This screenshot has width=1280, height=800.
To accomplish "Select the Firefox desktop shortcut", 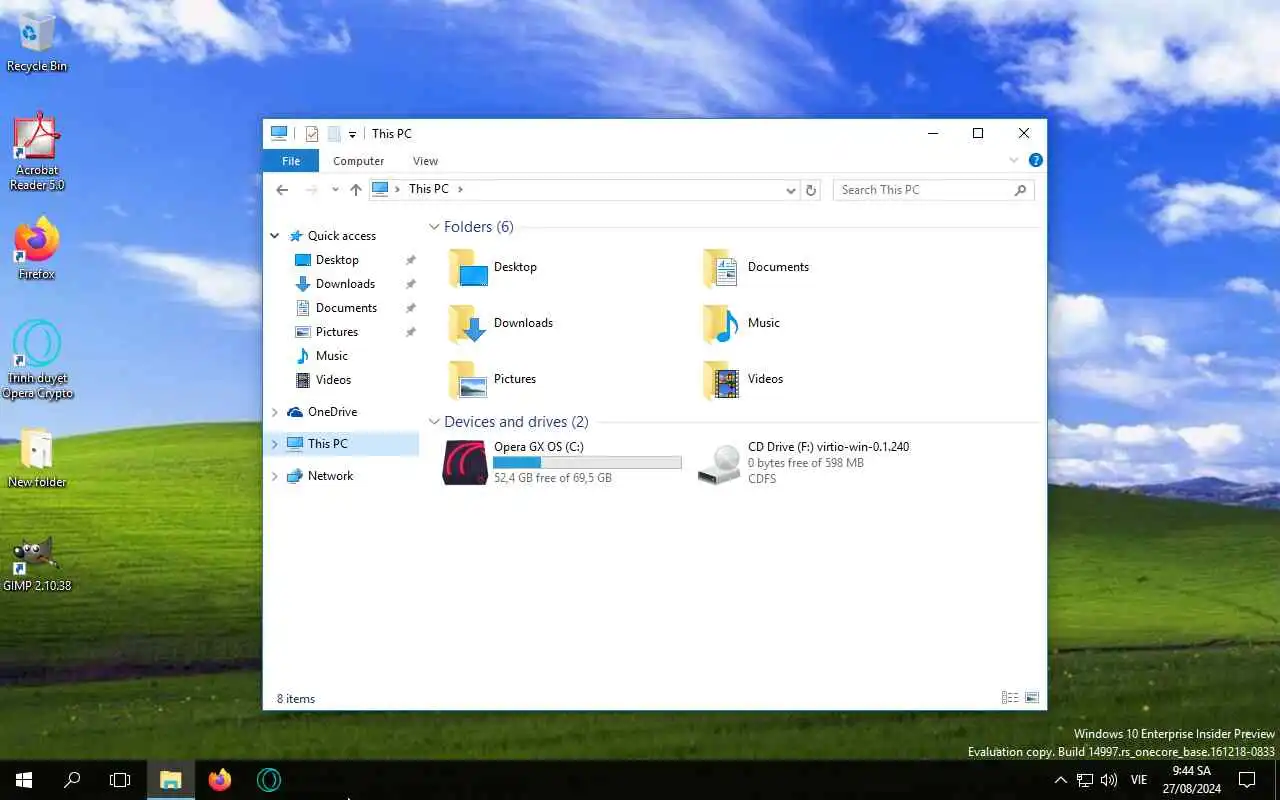I will 37,248.
